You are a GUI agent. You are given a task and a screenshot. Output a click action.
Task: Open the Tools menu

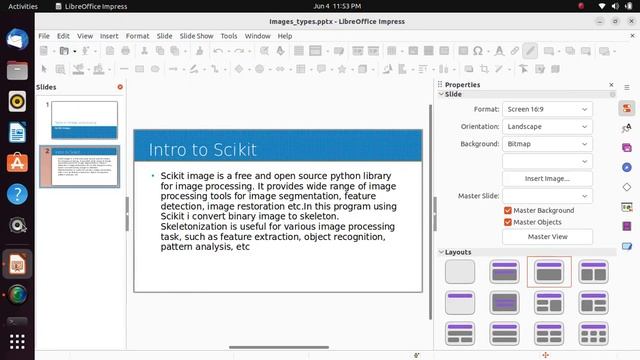(229, 36)
